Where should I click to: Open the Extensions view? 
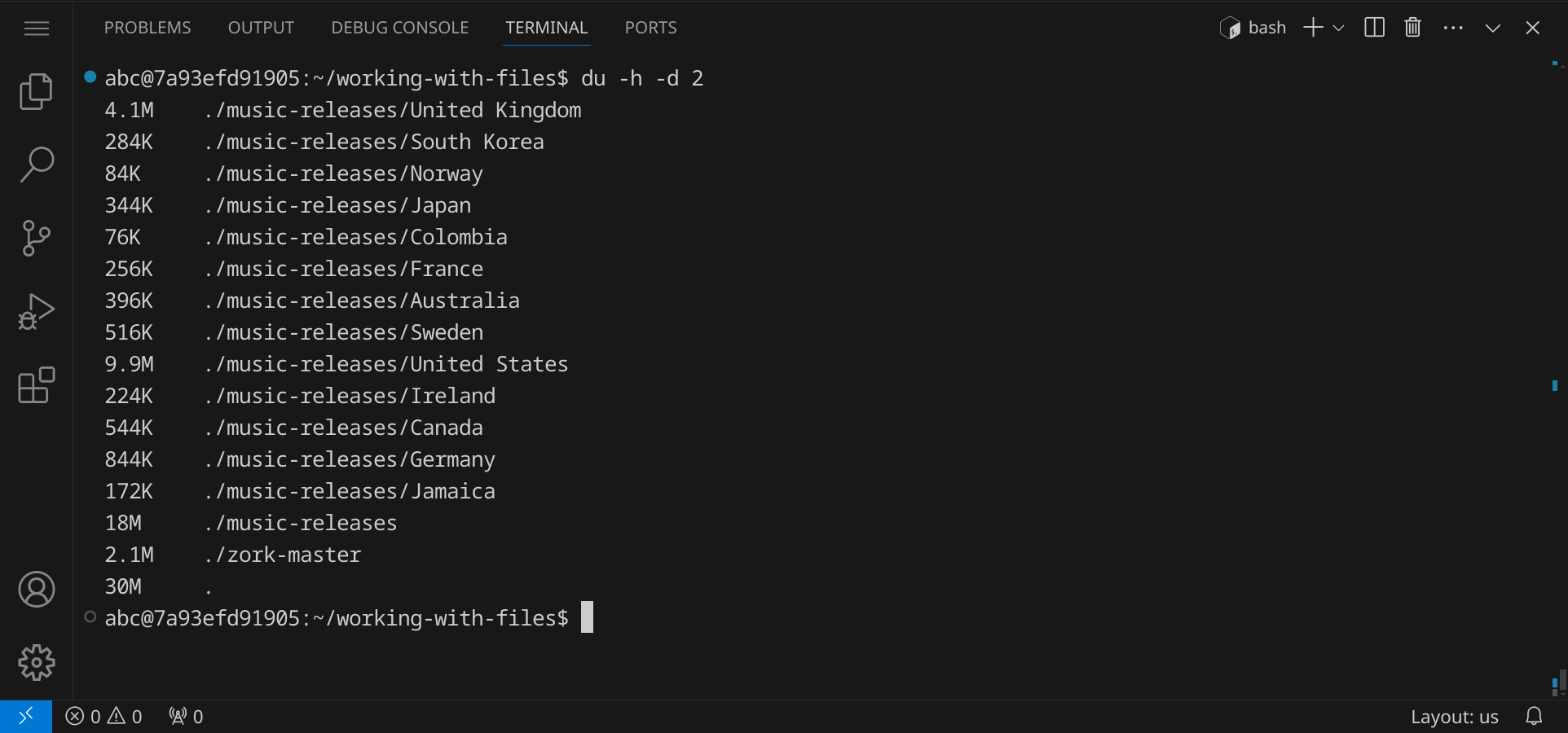(x=36, y=385)
